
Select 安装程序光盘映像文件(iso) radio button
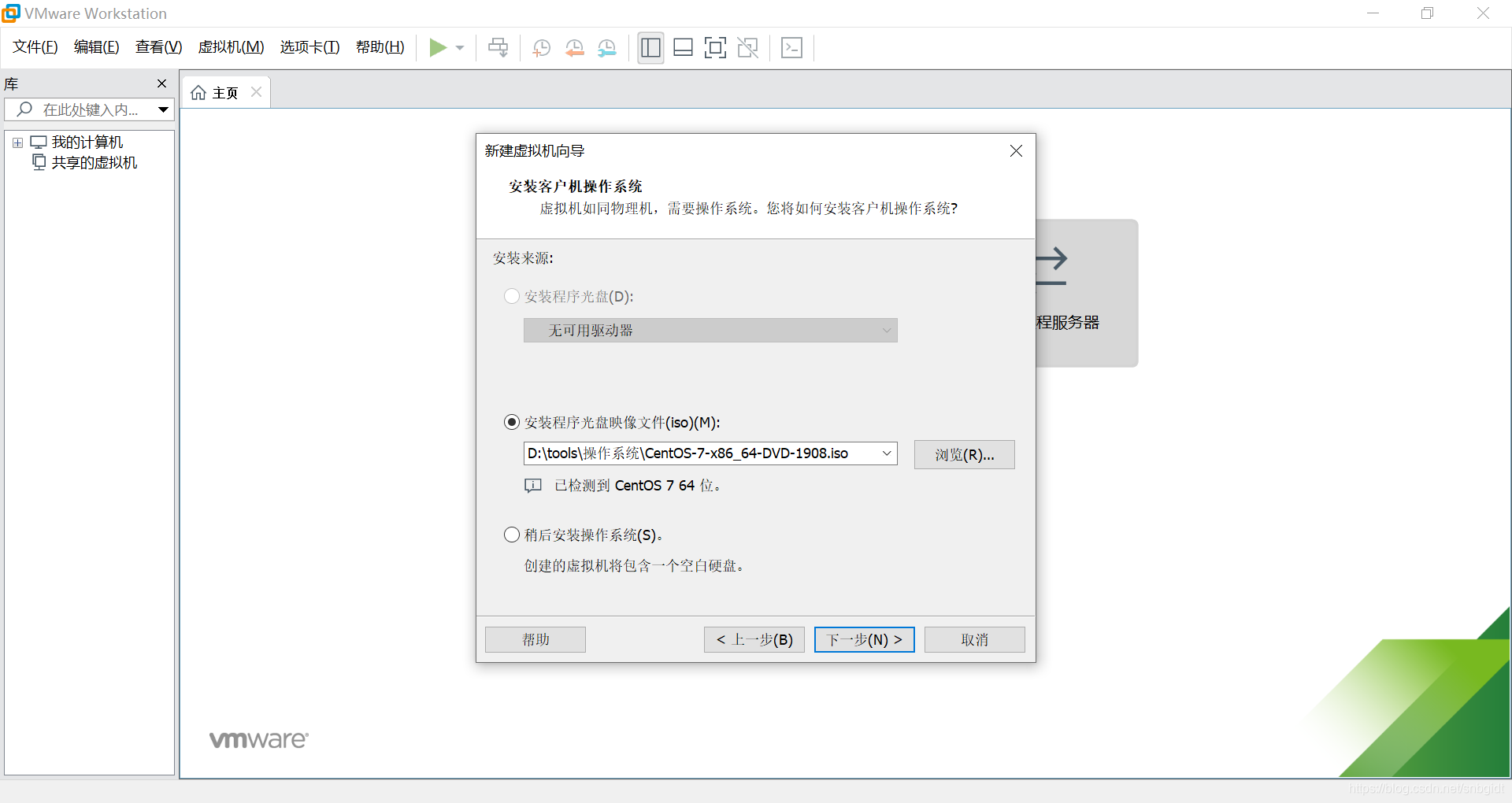(x=512, y=422)
